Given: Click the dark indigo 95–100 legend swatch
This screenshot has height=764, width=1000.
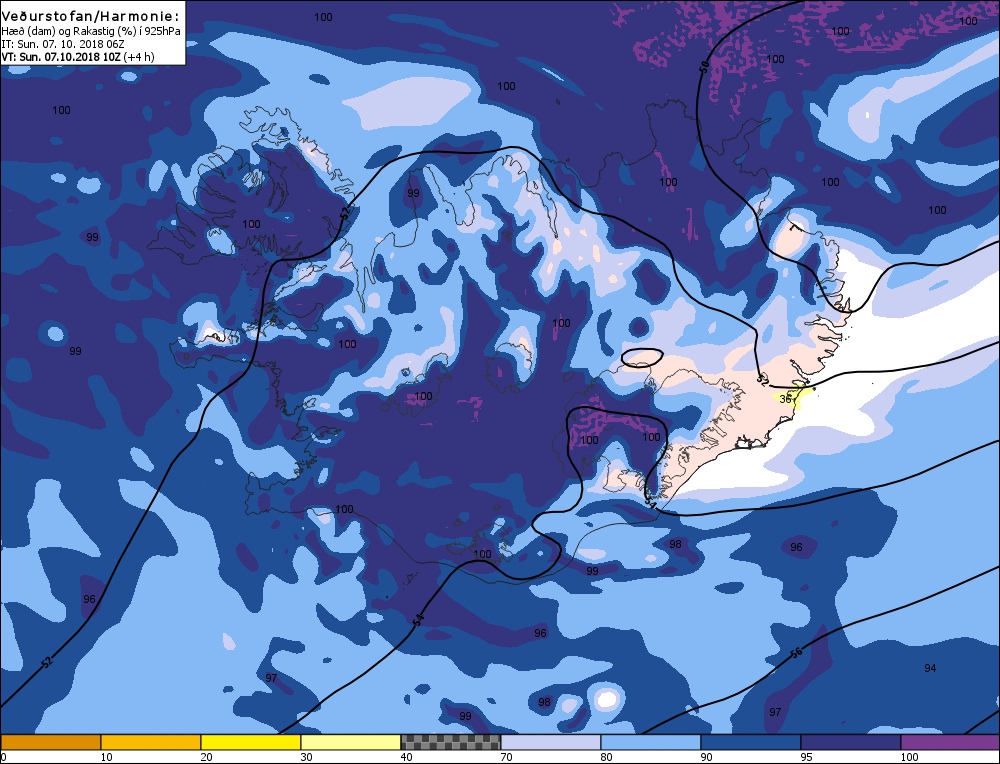Looking at the screenshot, I should tap(851, 742).
